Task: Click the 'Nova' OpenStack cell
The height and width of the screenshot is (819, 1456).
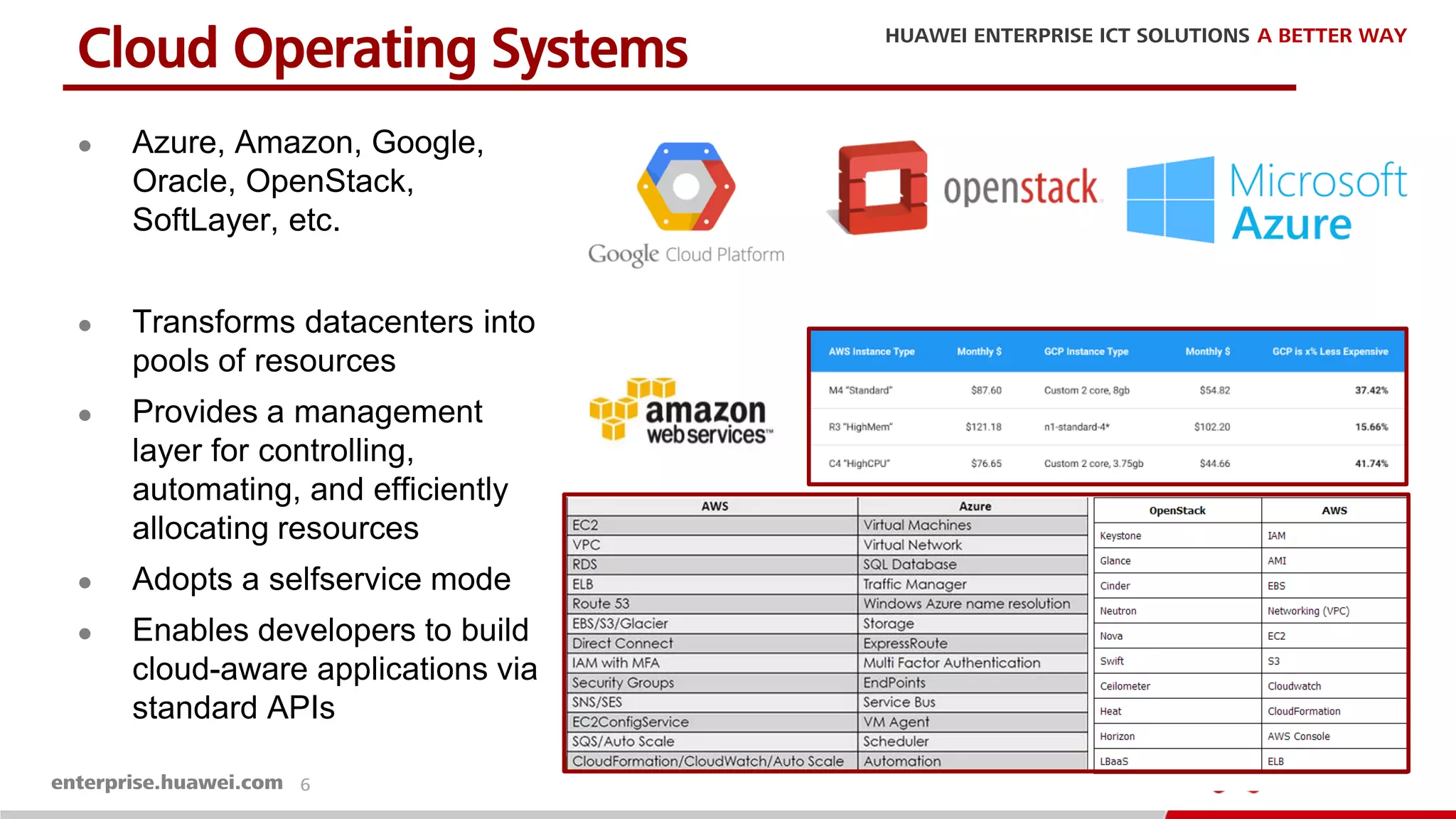Action: point(1178,636)
